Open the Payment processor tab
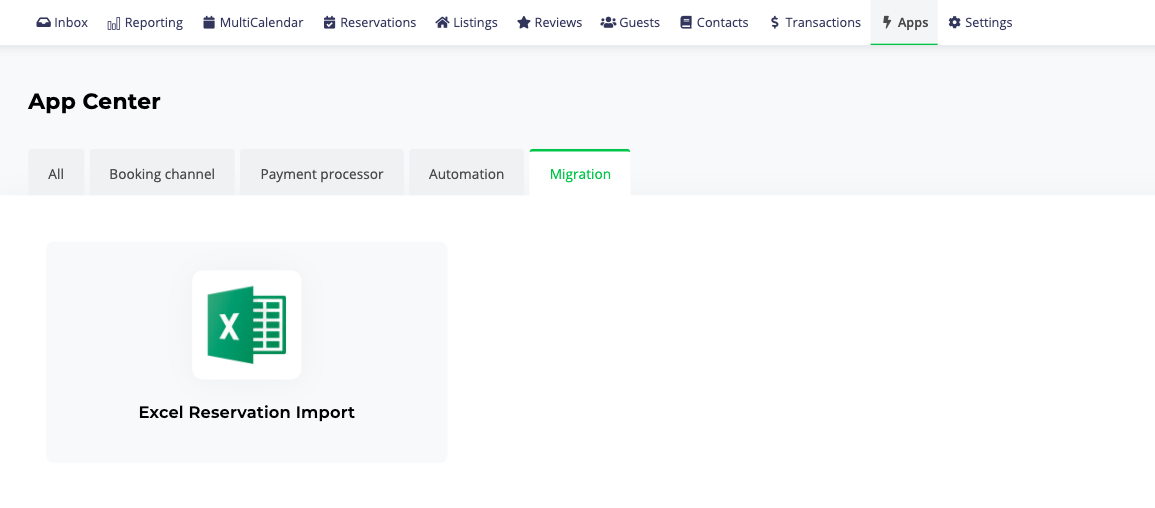1155x508 pixels. 322,174
